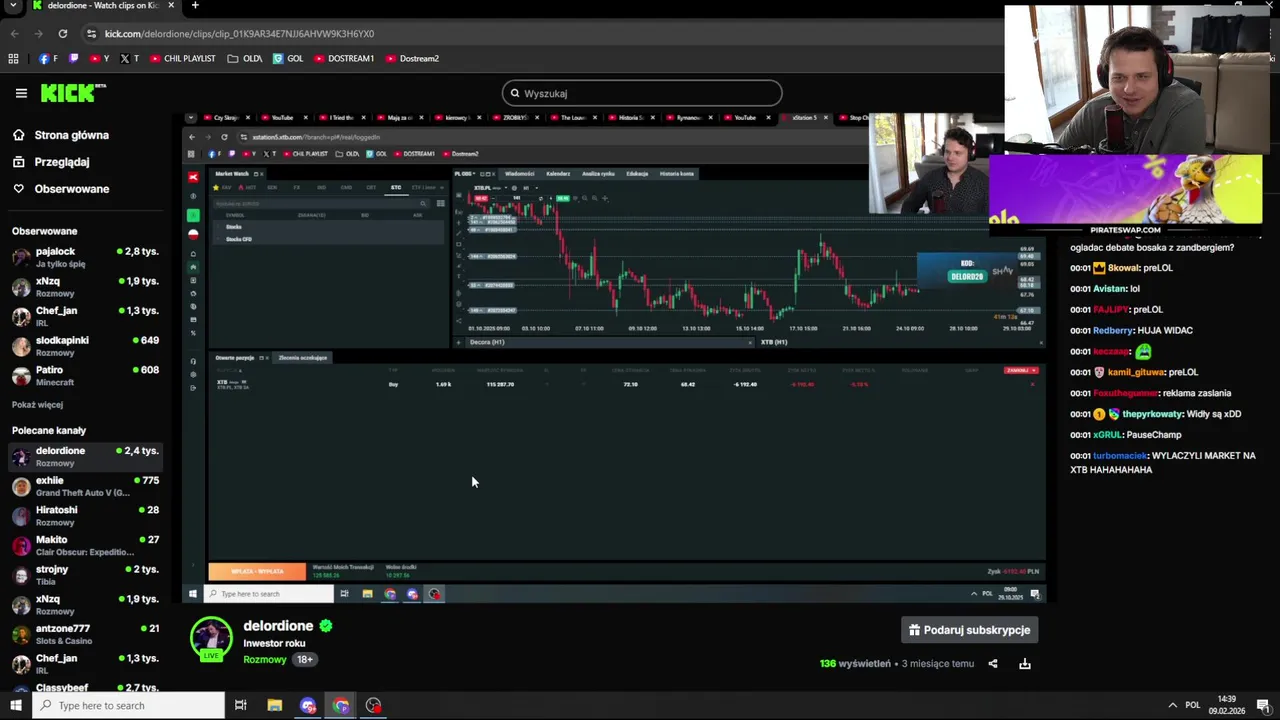Open the DOSTREAM1 bookmark

tap(344, 59)
